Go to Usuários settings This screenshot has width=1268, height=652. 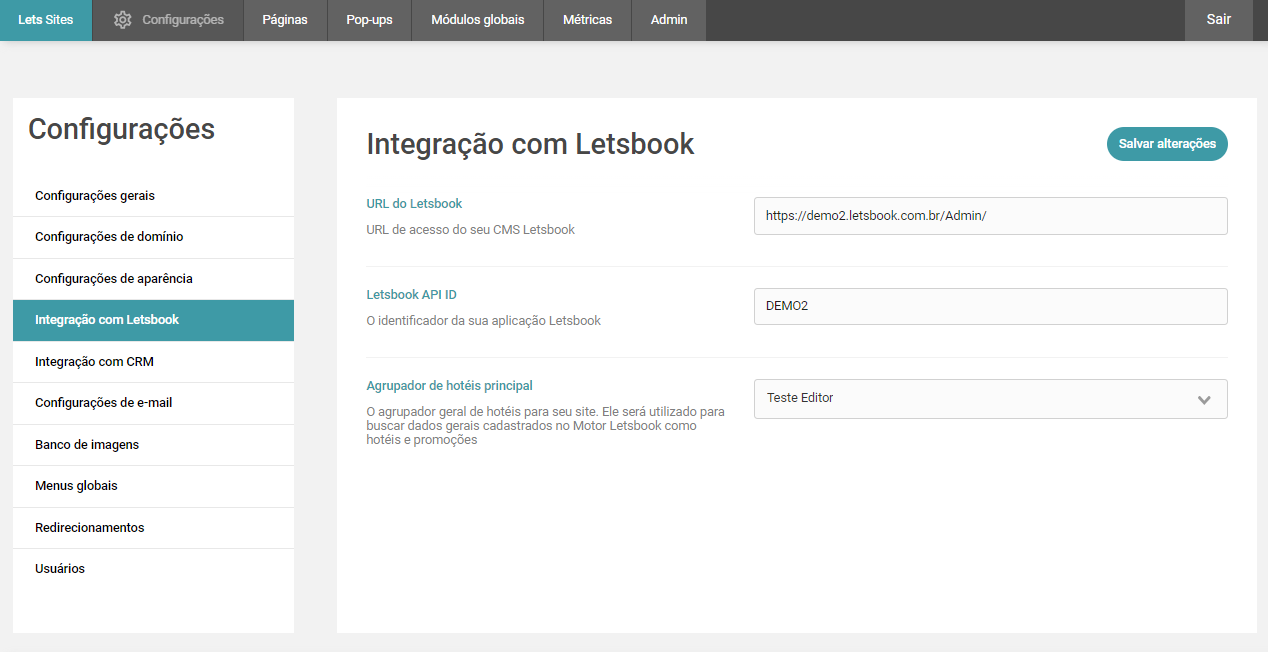click(x=153, y=569)
